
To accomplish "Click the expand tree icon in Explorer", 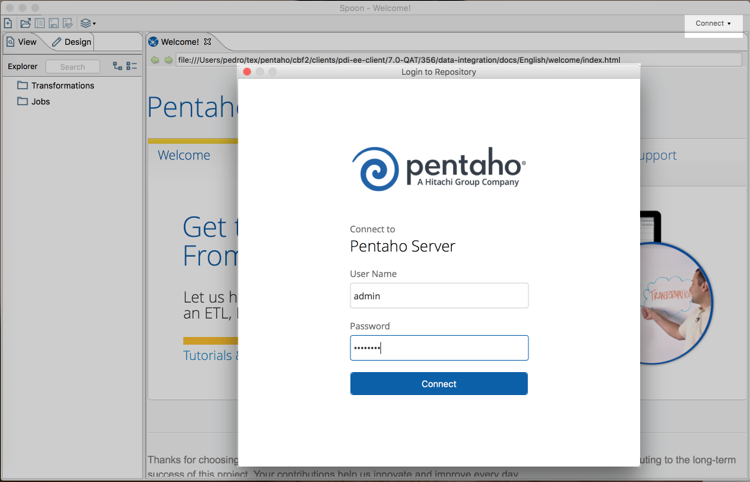I will (x=117, y=66).
